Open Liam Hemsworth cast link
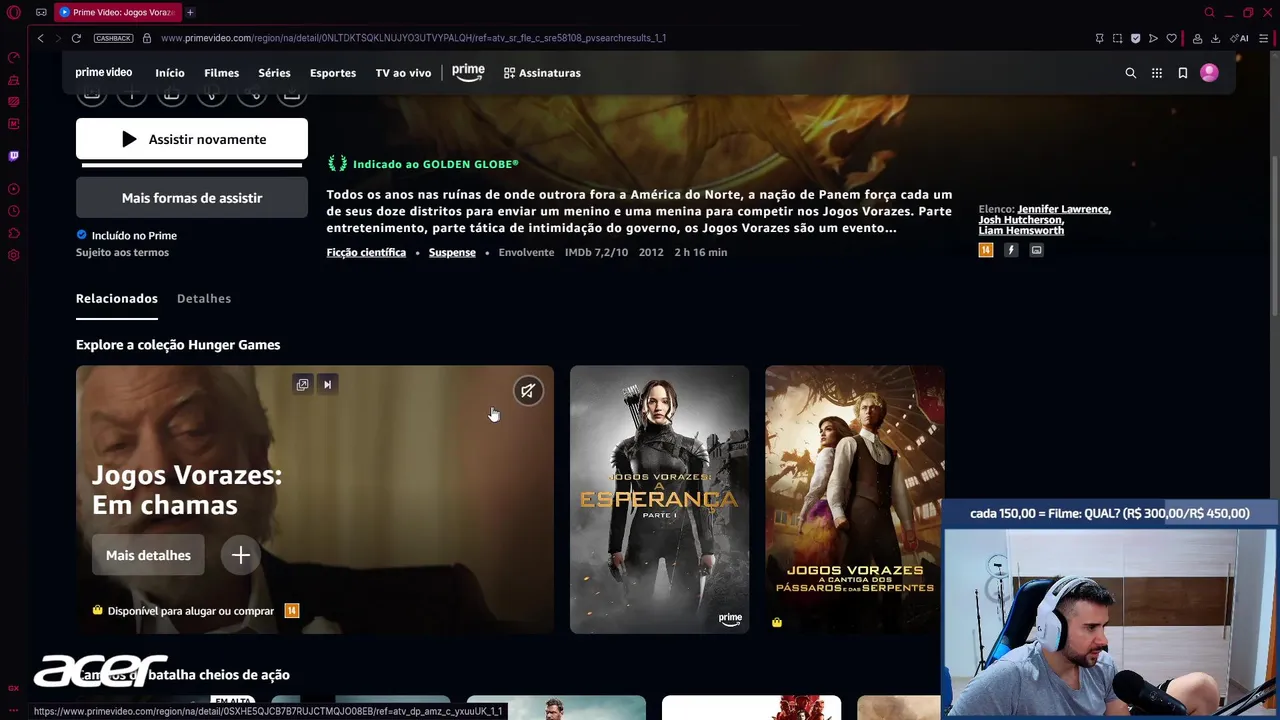Image resolution: width=1280 pixels, height=720 pixels. click(x=1021, y=230)
